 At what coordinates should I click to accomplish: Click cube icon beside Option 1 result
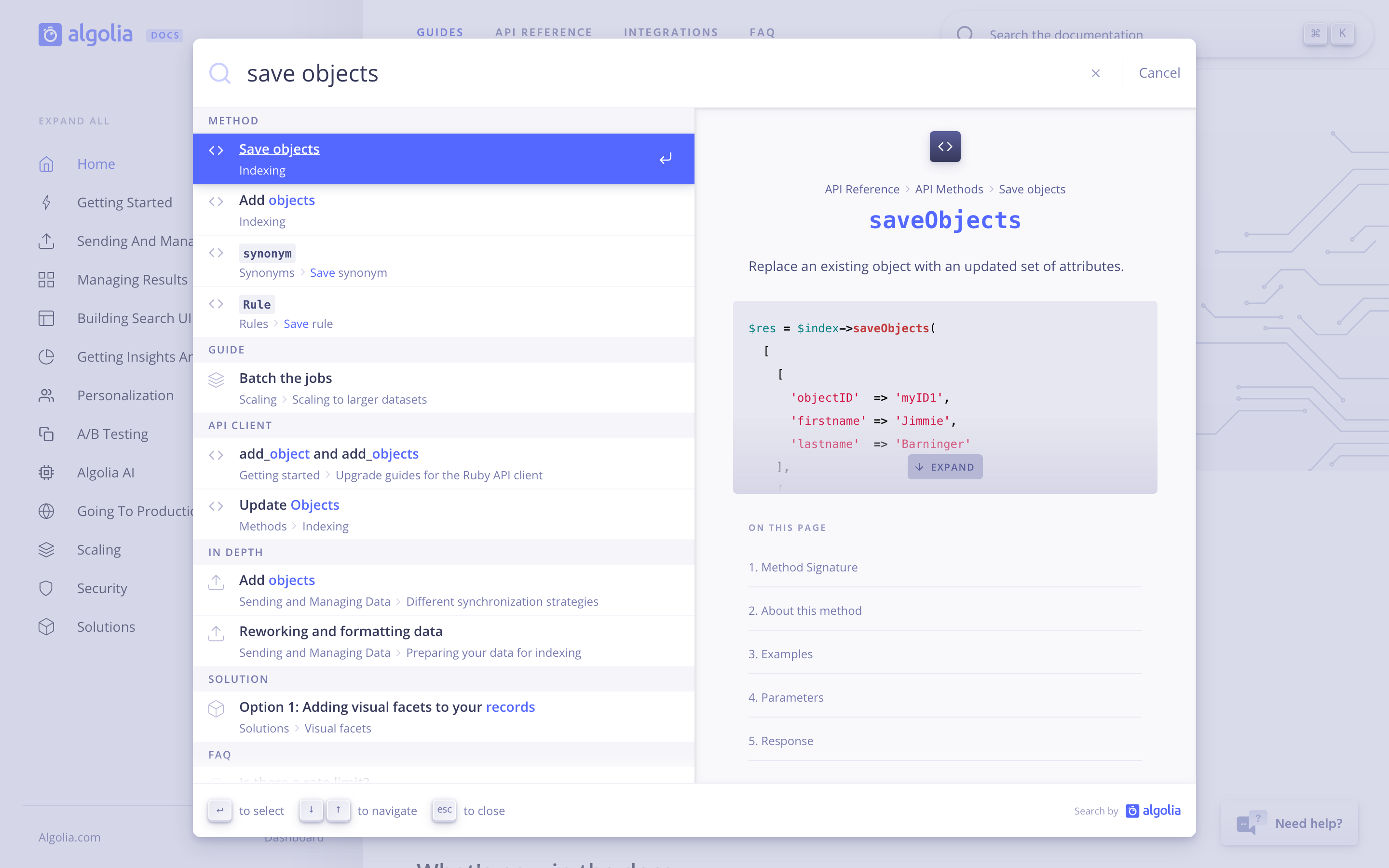pyautogui.click(x=216, y=708)
